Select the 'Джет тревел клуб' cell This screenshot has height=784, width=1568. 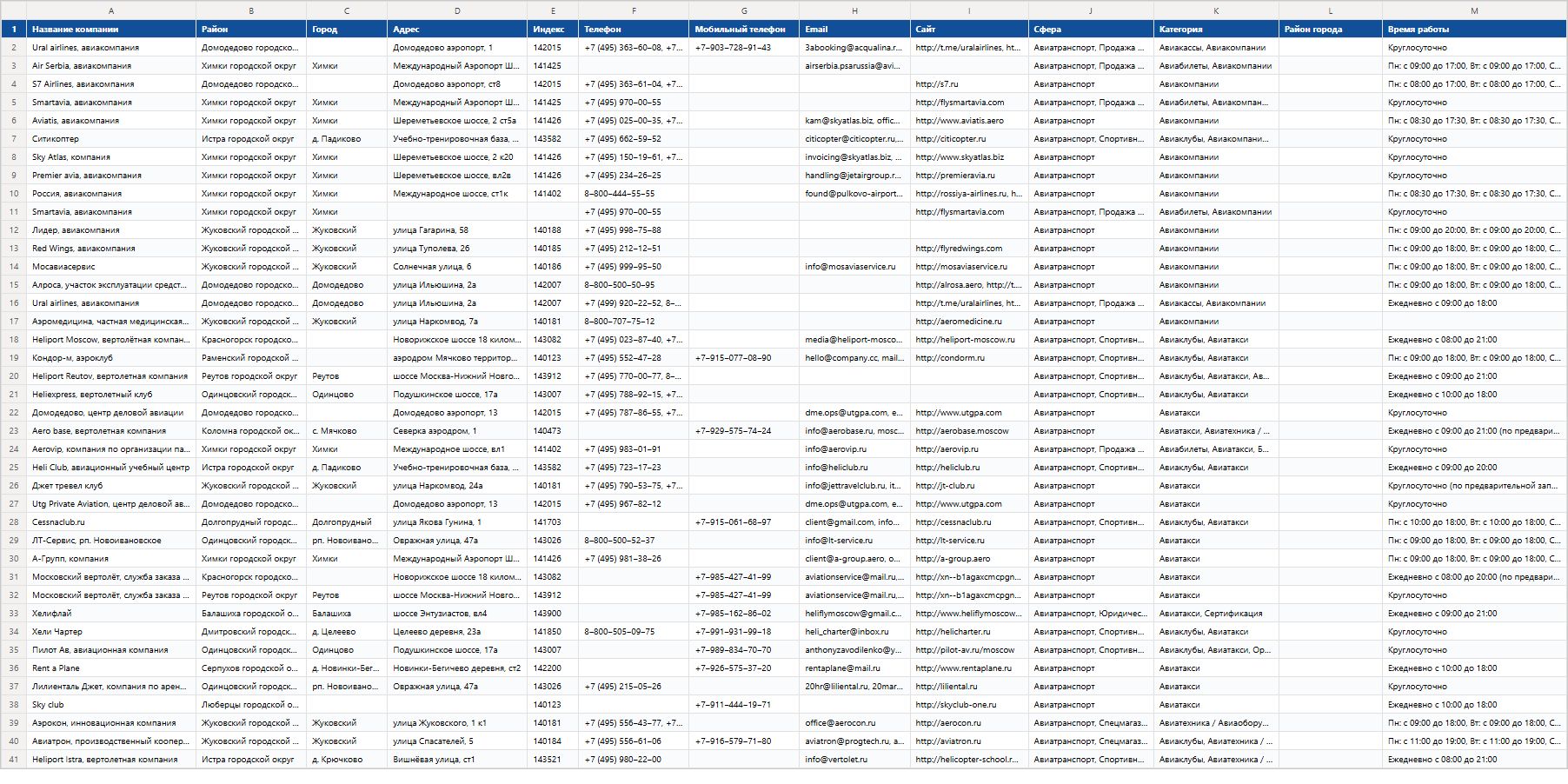(111, 486)
